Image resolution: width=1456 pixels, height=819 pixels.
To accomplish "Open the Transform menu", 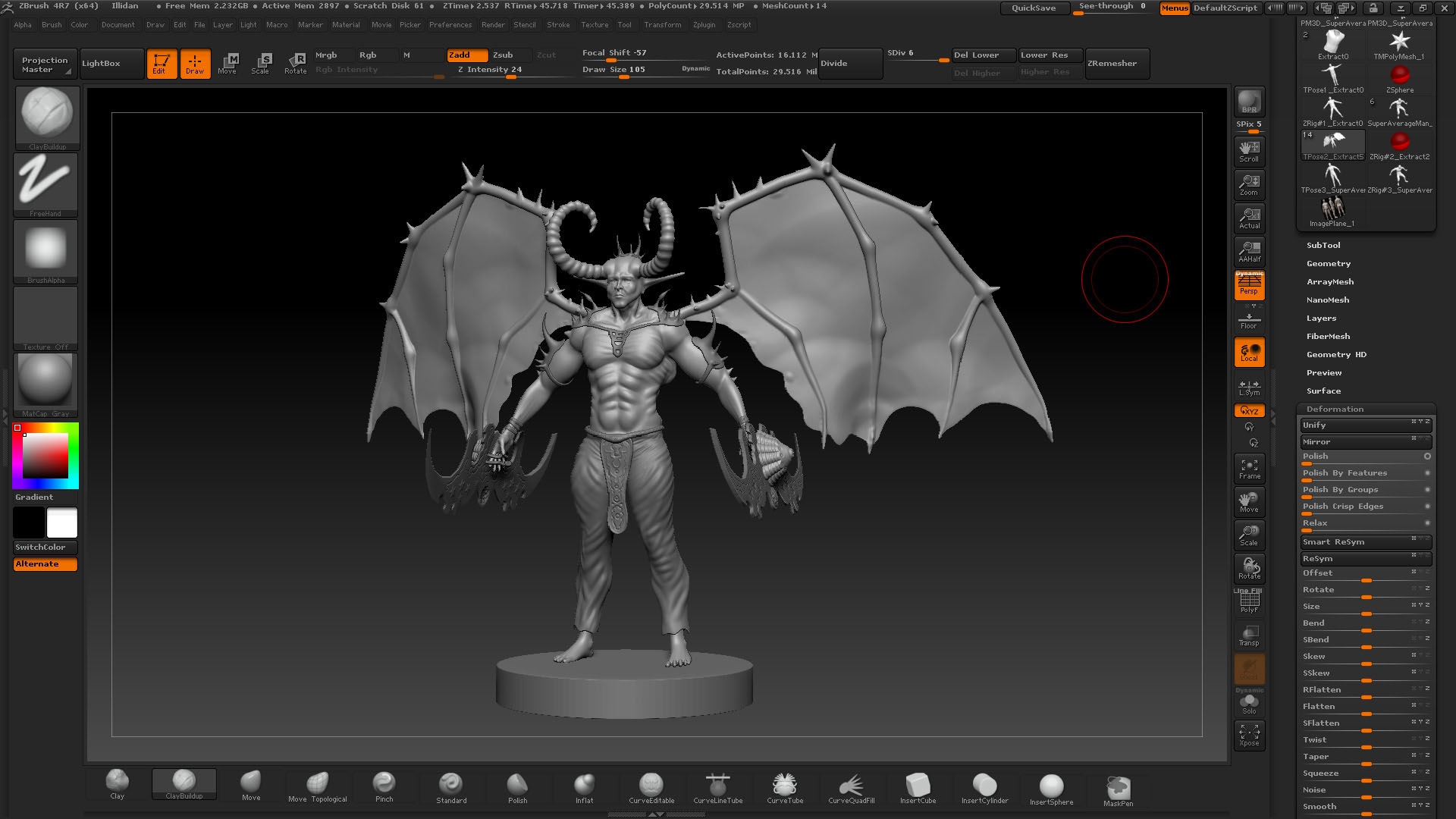I will click(662, 25).
